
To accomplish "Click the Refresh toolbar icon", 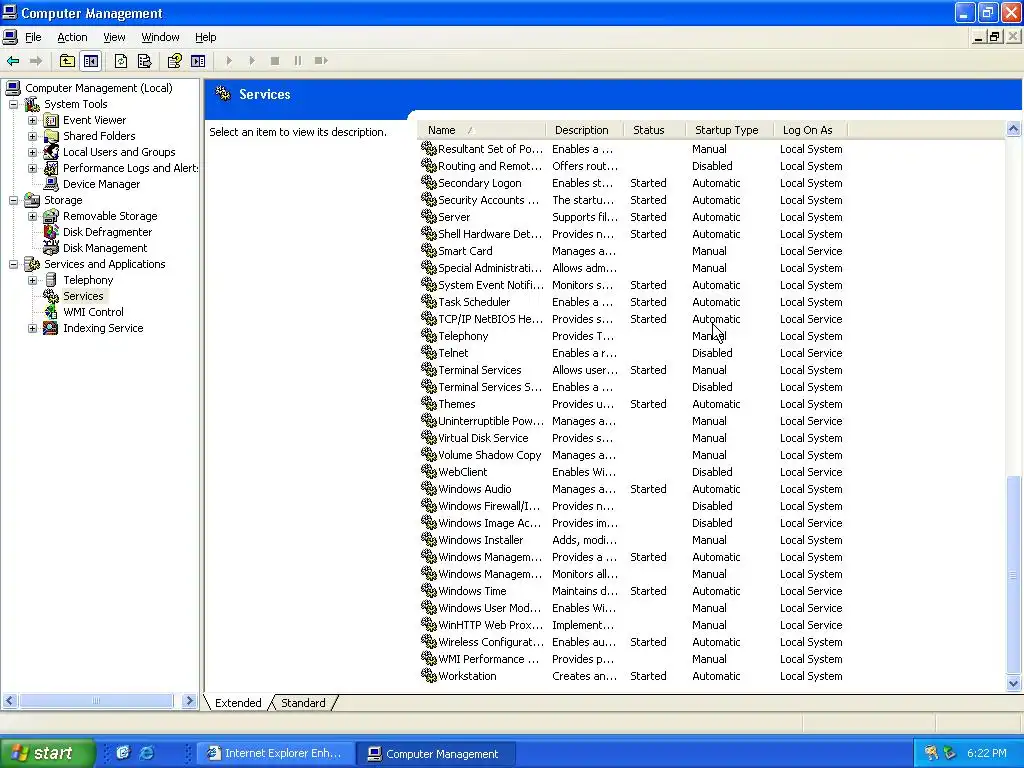I will pyautogui.click(x=121, y=61).
